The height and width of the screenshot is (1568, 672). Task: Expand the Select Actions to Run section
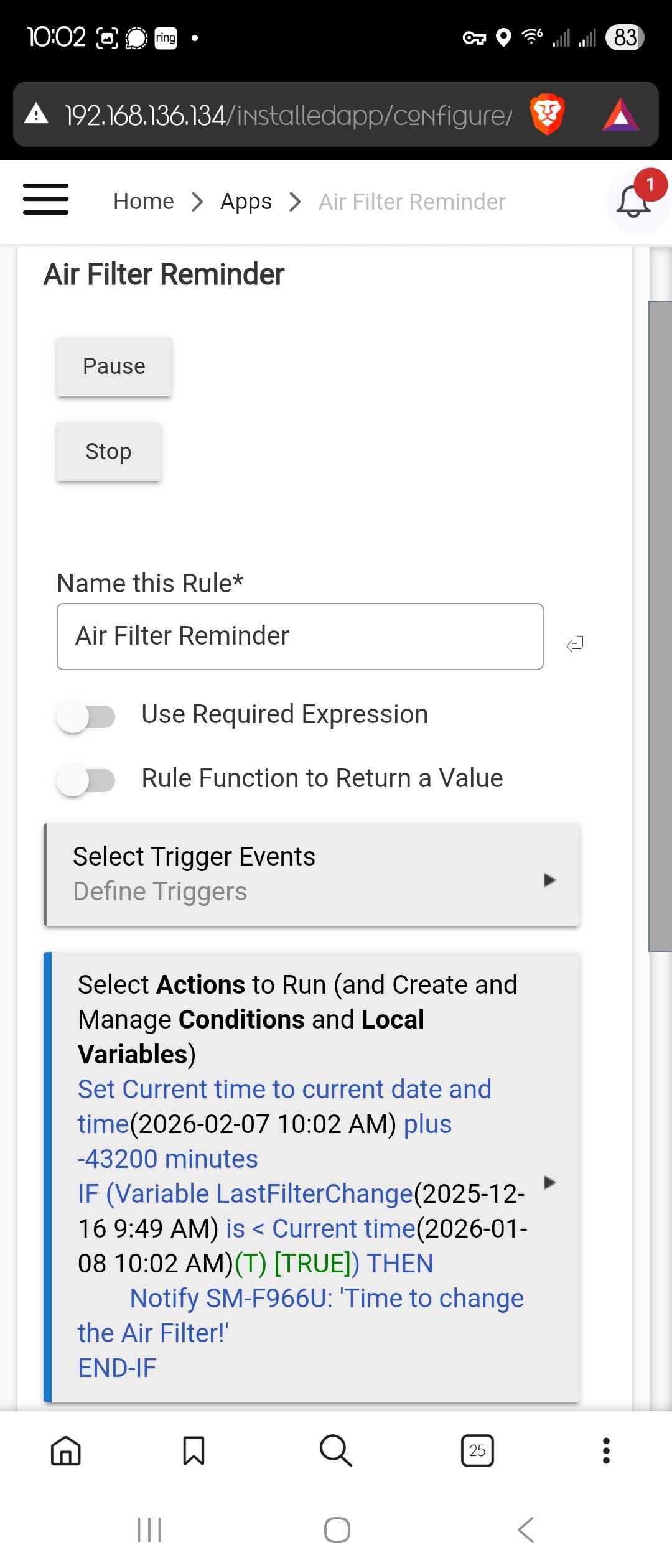(549, 1182)
